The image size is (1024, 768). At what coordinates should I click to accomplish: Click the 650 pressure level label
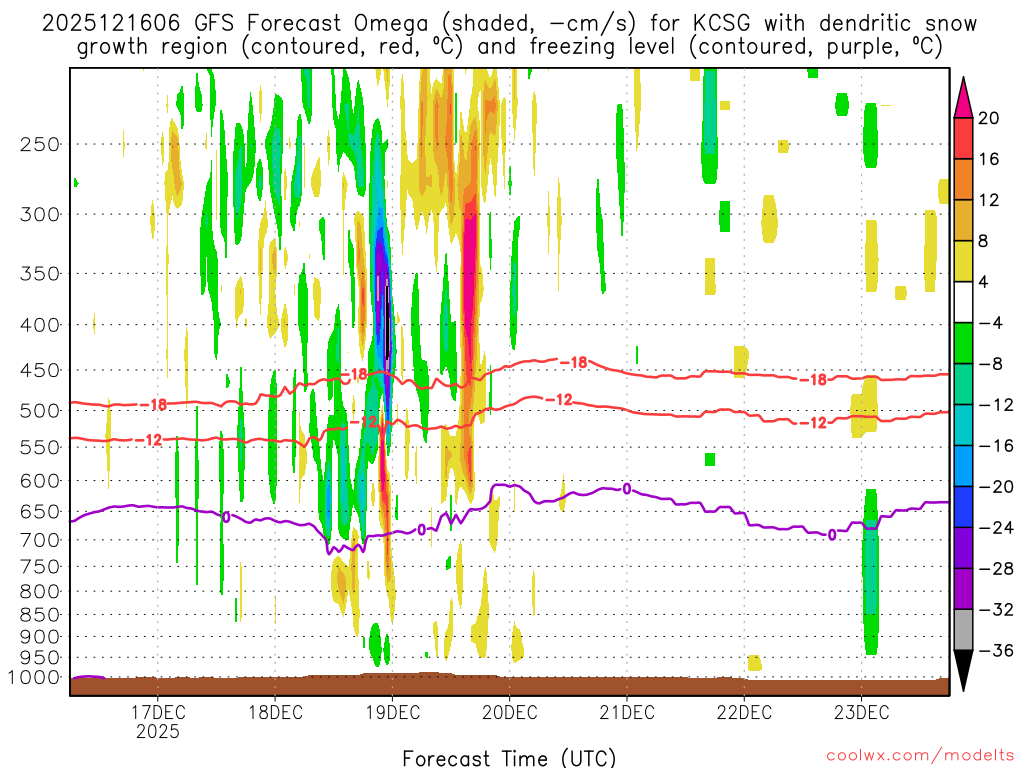pos(40,511)
